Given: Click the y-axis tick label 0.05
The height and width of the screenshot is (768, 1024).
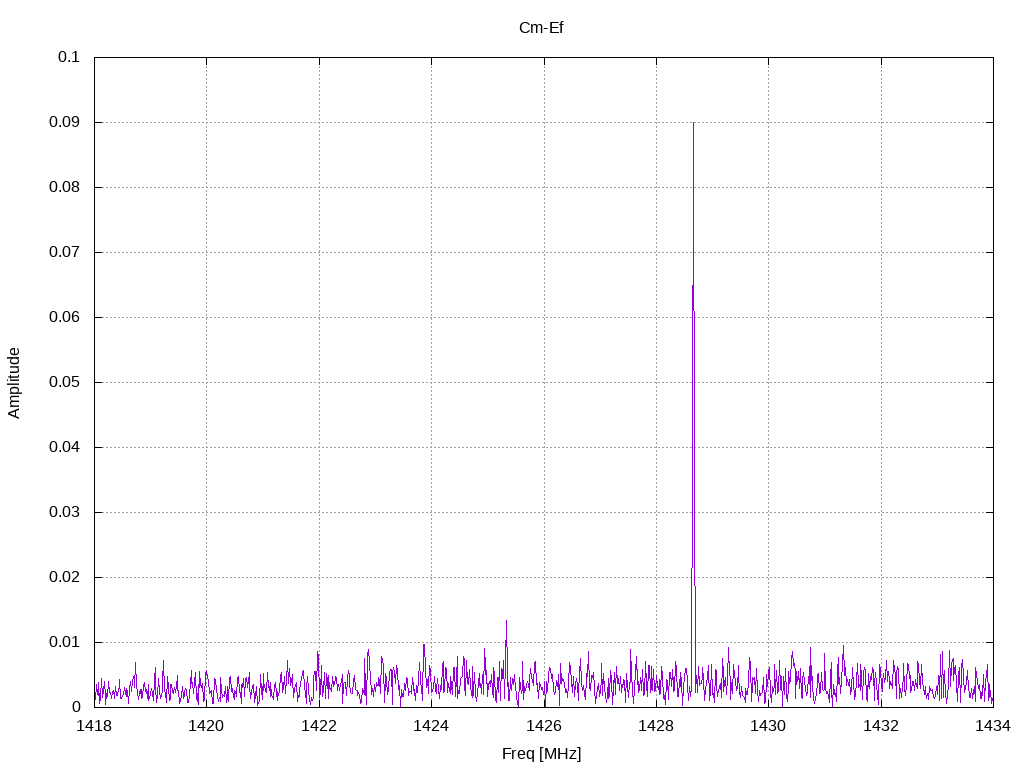Looking at the screenshot, I should pos(64,382).
